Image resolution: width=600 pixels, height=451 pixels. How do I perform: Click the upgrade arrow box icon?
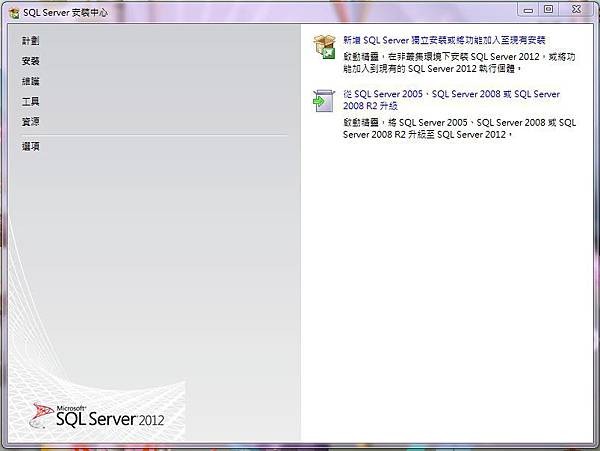(x=324, y=101)
